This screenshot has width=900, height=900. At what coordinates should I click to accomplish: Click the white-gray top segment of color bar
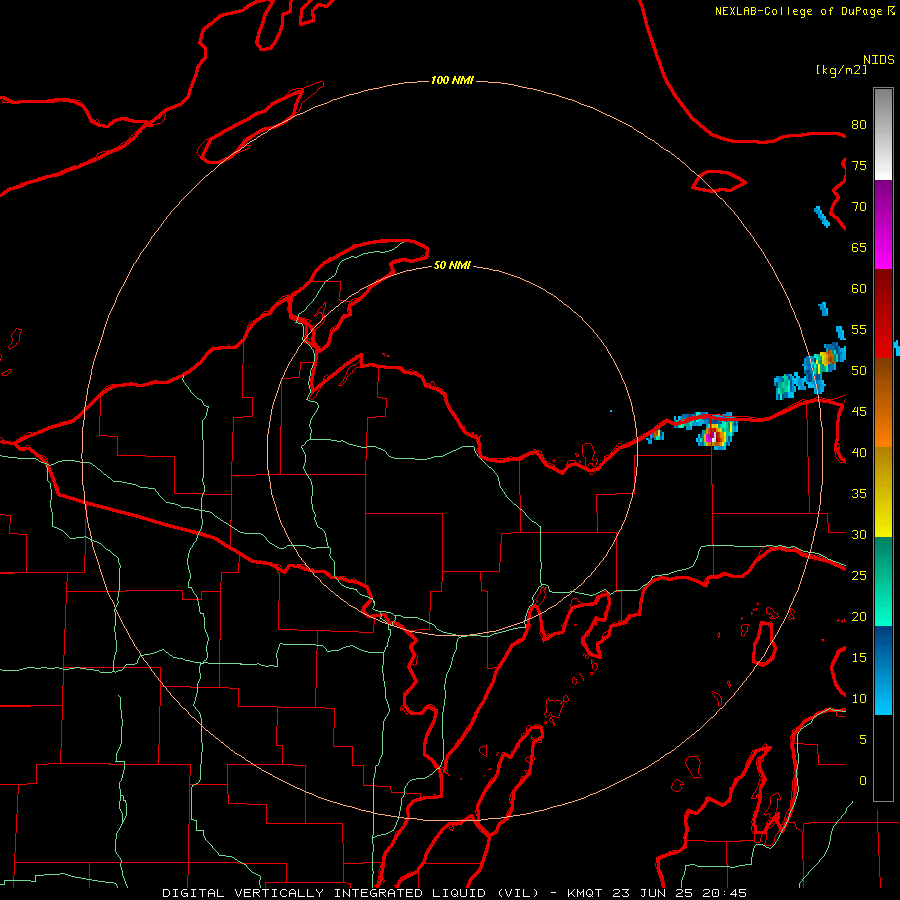pyautogui.click(x=883, y=134)
